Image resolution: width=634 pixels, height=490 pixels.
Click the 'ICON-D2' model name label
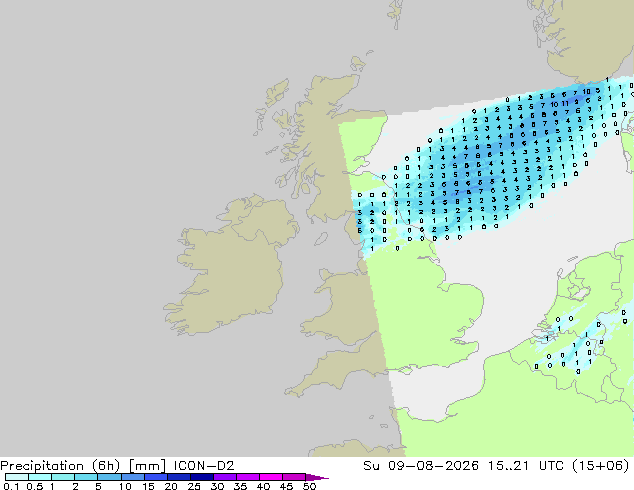pos(204,466)
